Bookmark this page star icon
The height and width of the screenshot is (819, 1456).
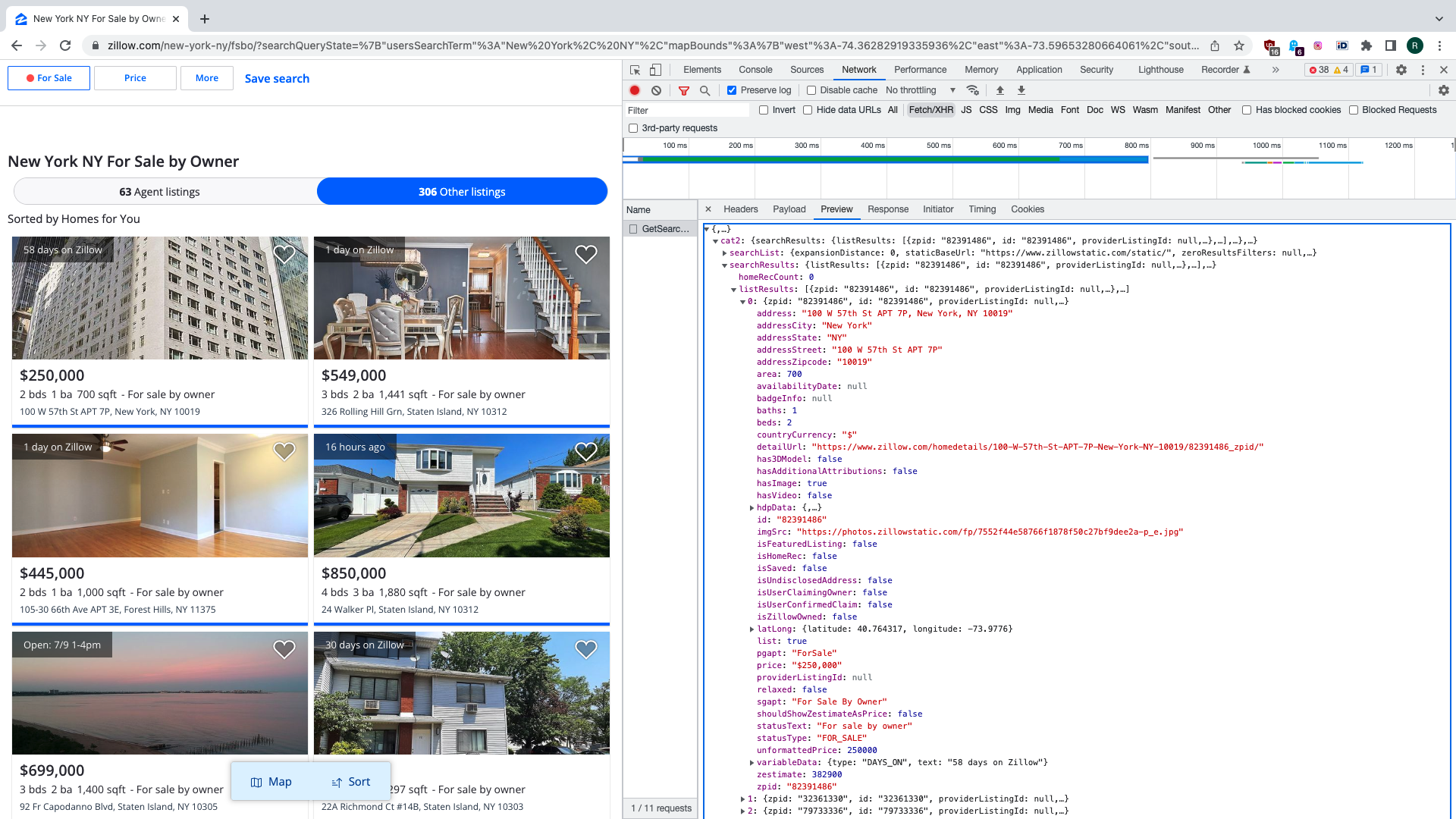[1239, 45]
